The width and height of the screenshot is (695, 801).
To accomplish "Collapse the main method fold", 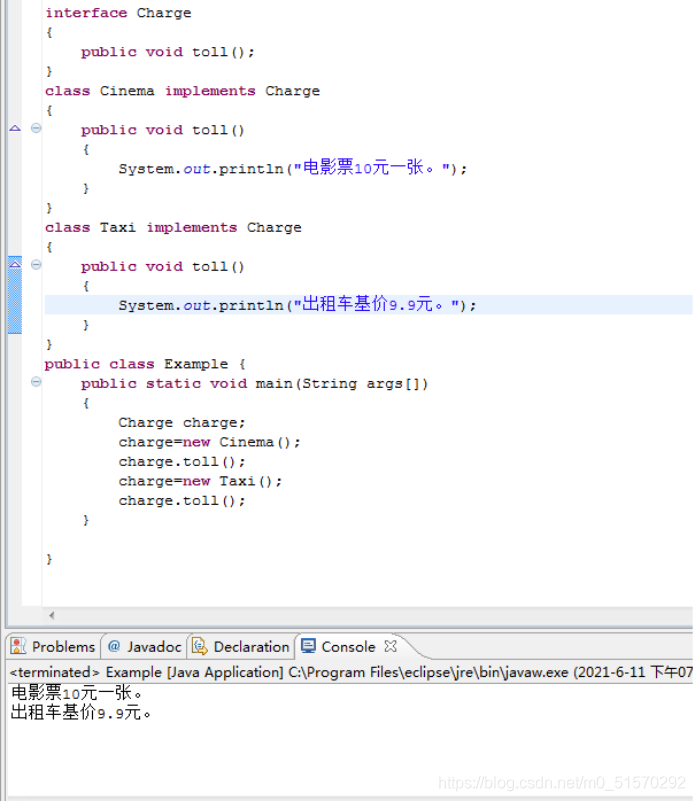I will click(x=36, y=381).
